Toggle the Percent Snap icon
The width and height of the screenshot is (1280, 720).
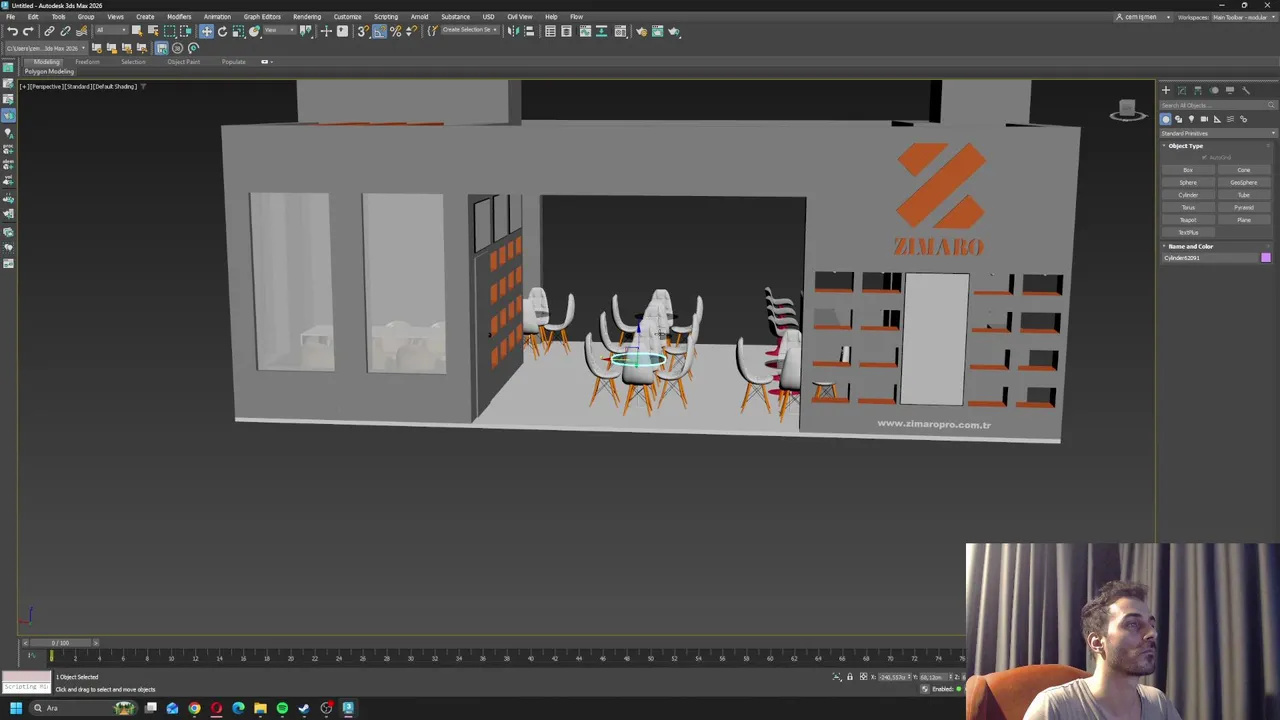(396, 31)
